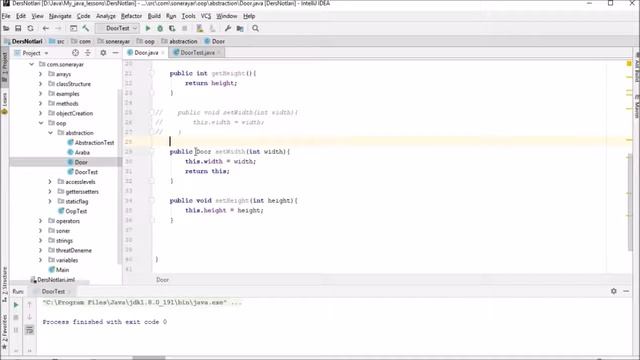Open the Project view selector dropdown

[x=32, y=53]
